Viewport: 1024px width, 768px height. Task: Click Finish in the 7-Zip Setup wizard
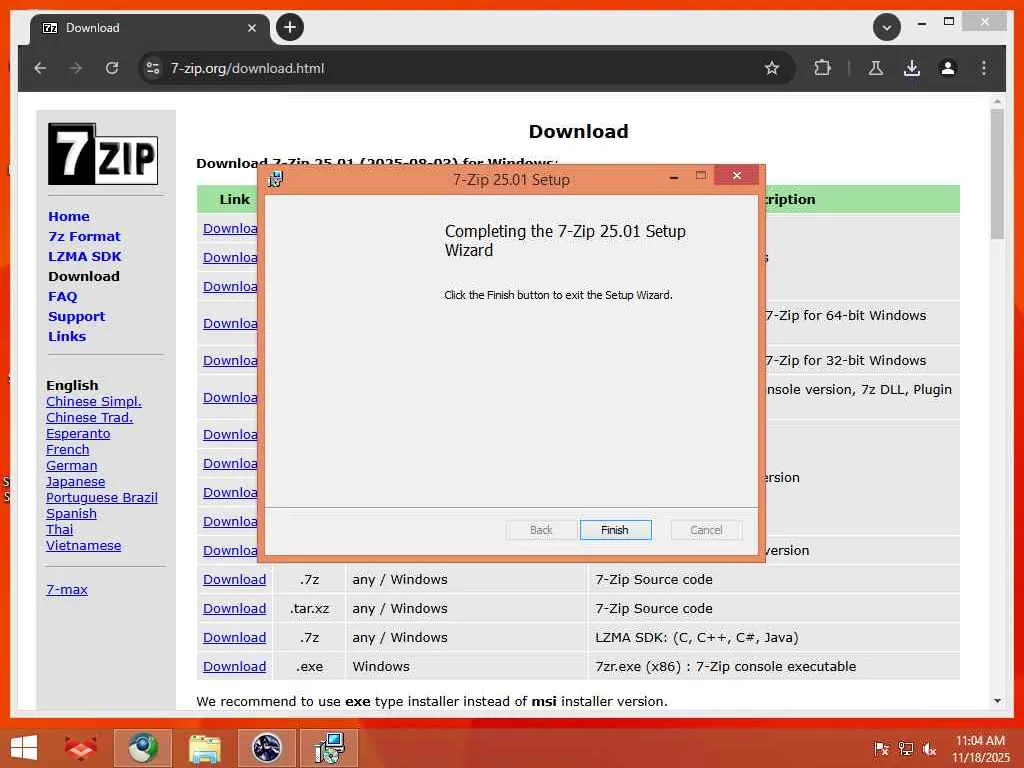coord(615,530)
